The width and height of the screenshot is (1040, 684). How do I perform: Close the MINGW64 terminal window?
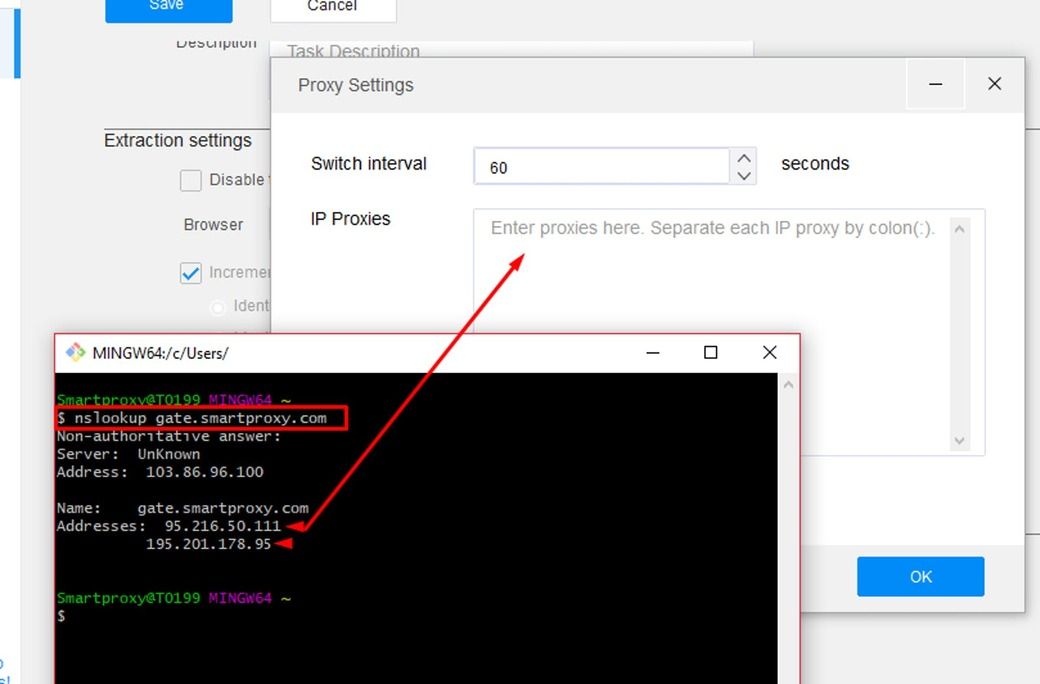point(769,352)
